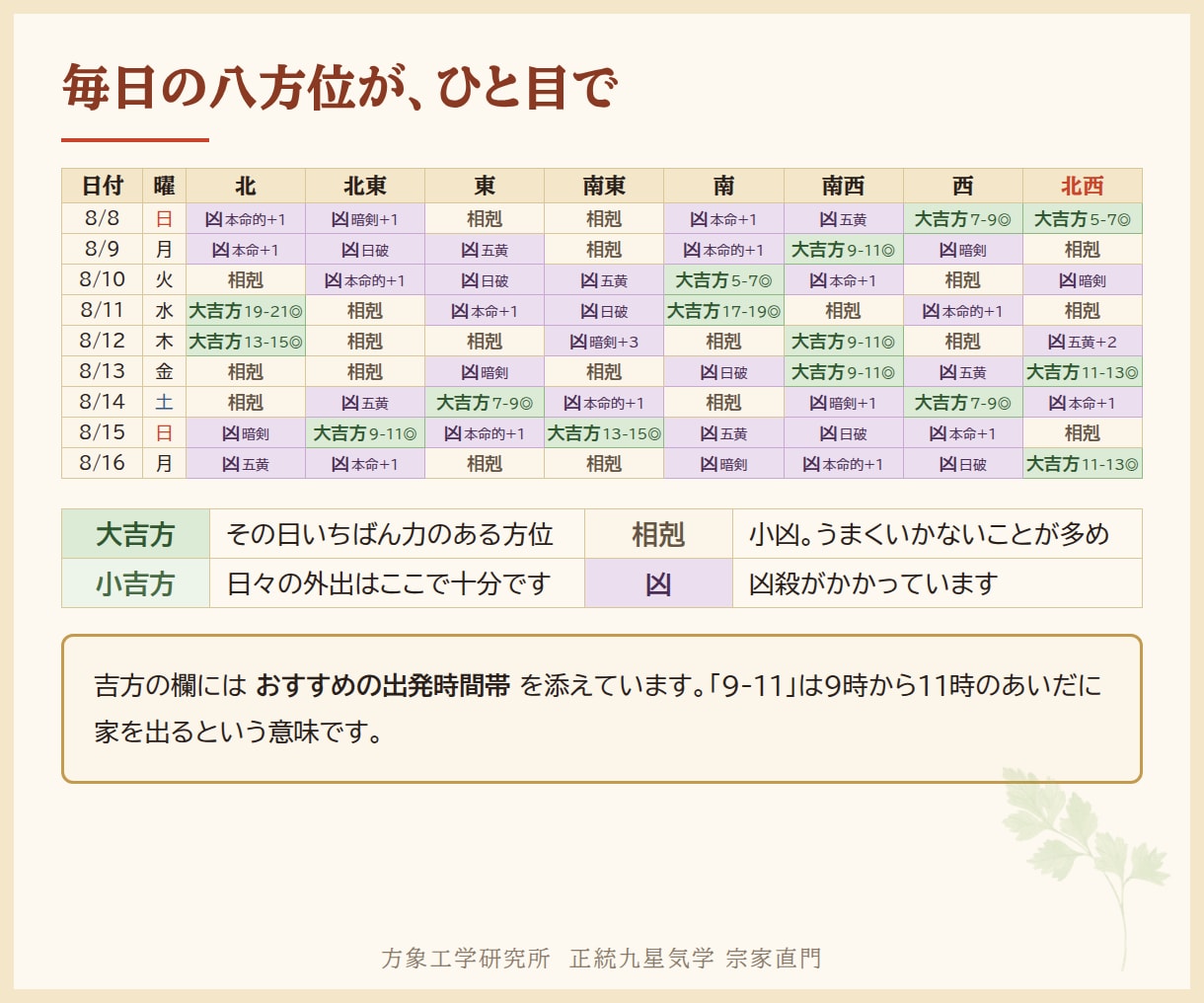
Task: Click 大吉方5-7◎ in 8/8 北西 cell
Action: click(x=1083, y=218)
